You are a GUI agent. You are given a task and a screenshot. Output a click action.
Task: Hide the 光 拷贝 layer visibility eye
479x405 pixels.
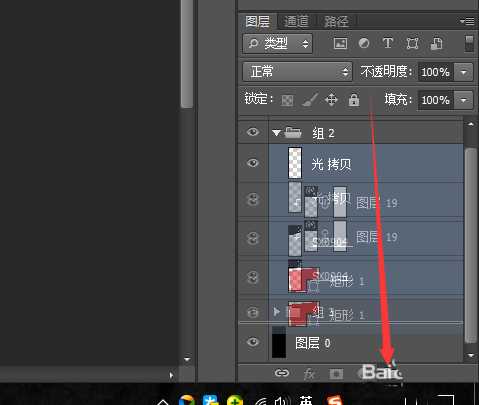point(253,163)
